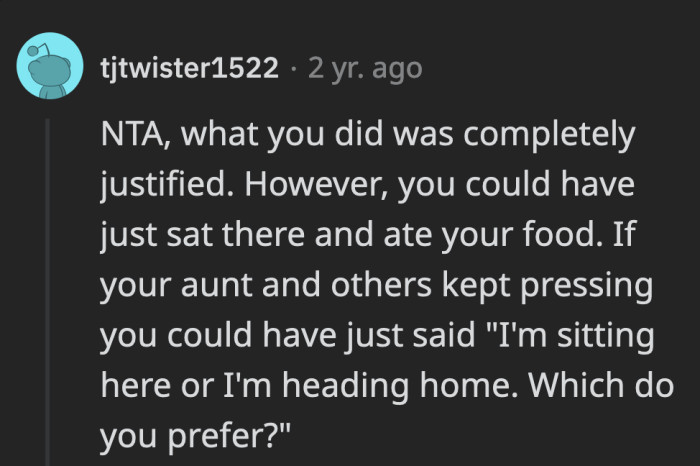Open the tjtwister1522 username profile link

coord(190,67)
